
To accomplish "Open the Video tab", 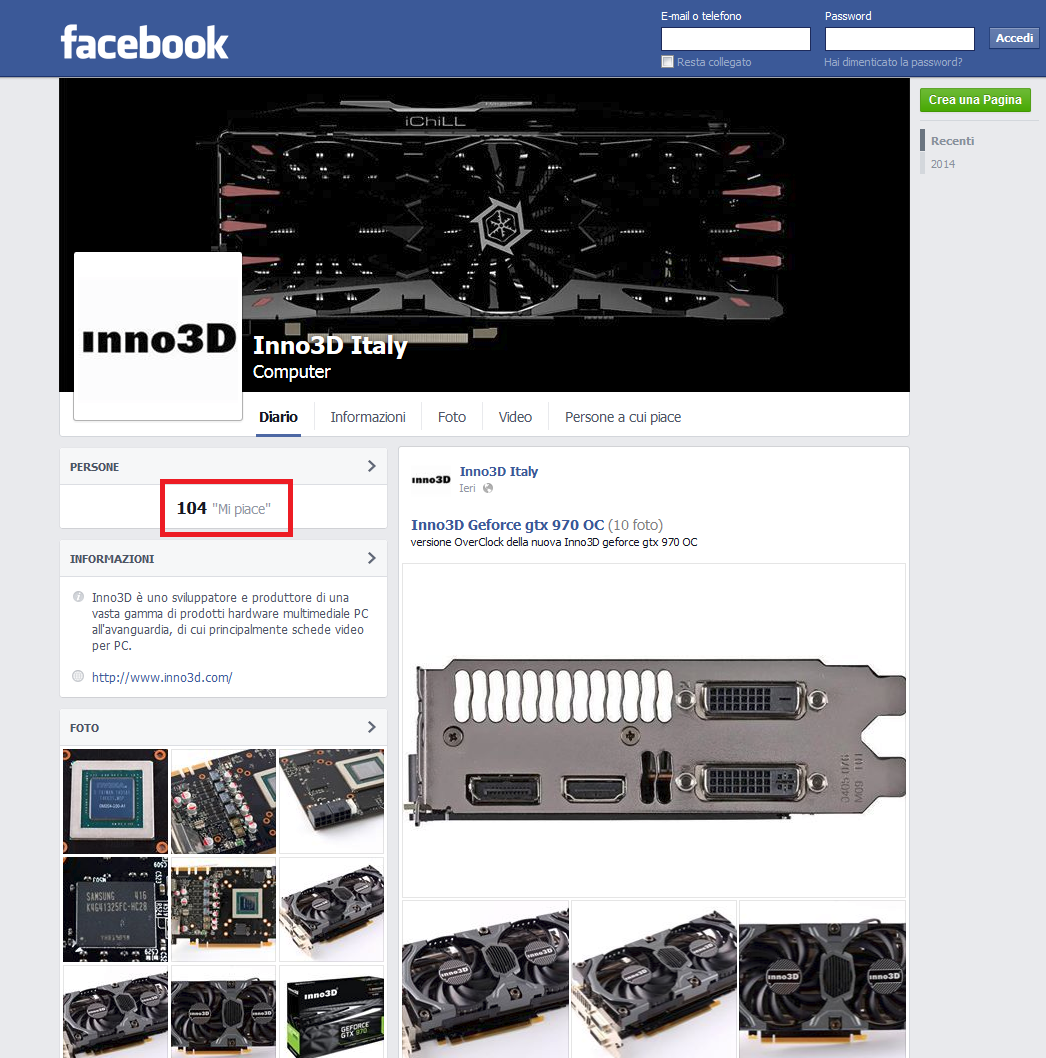I will click(x=515, y=417).
